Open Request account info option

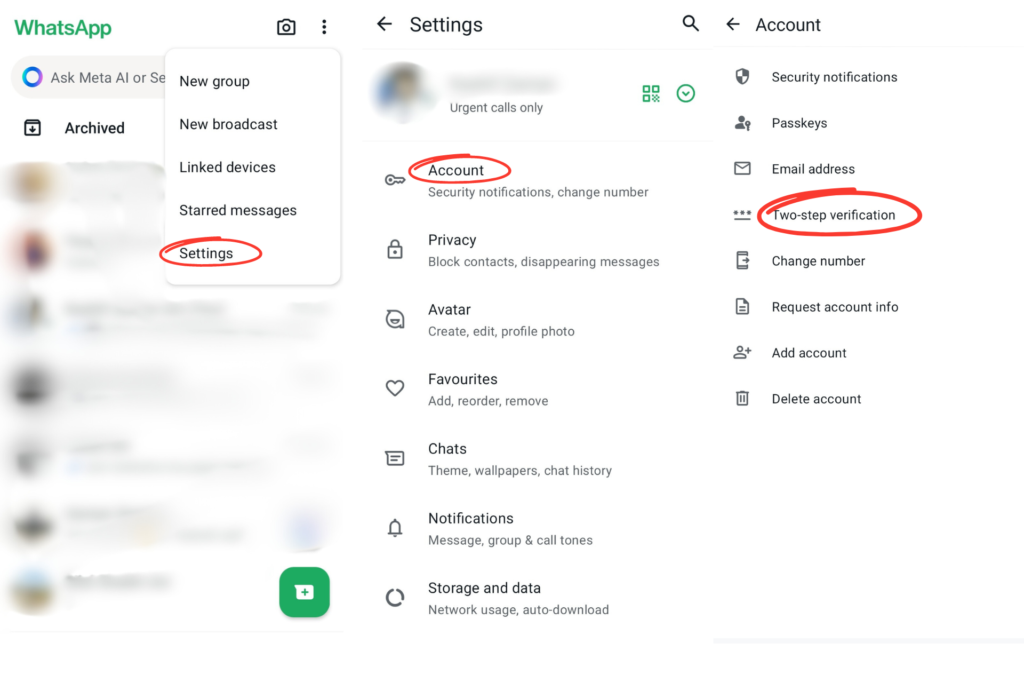[x=869, y=306]
